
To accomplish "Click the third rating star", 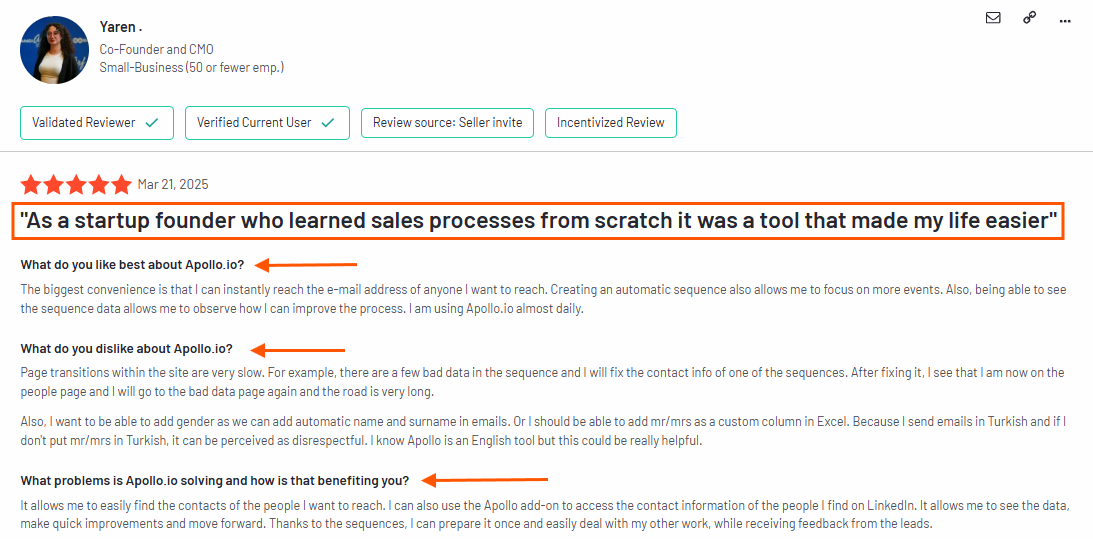I will click(x=77, y=185).
